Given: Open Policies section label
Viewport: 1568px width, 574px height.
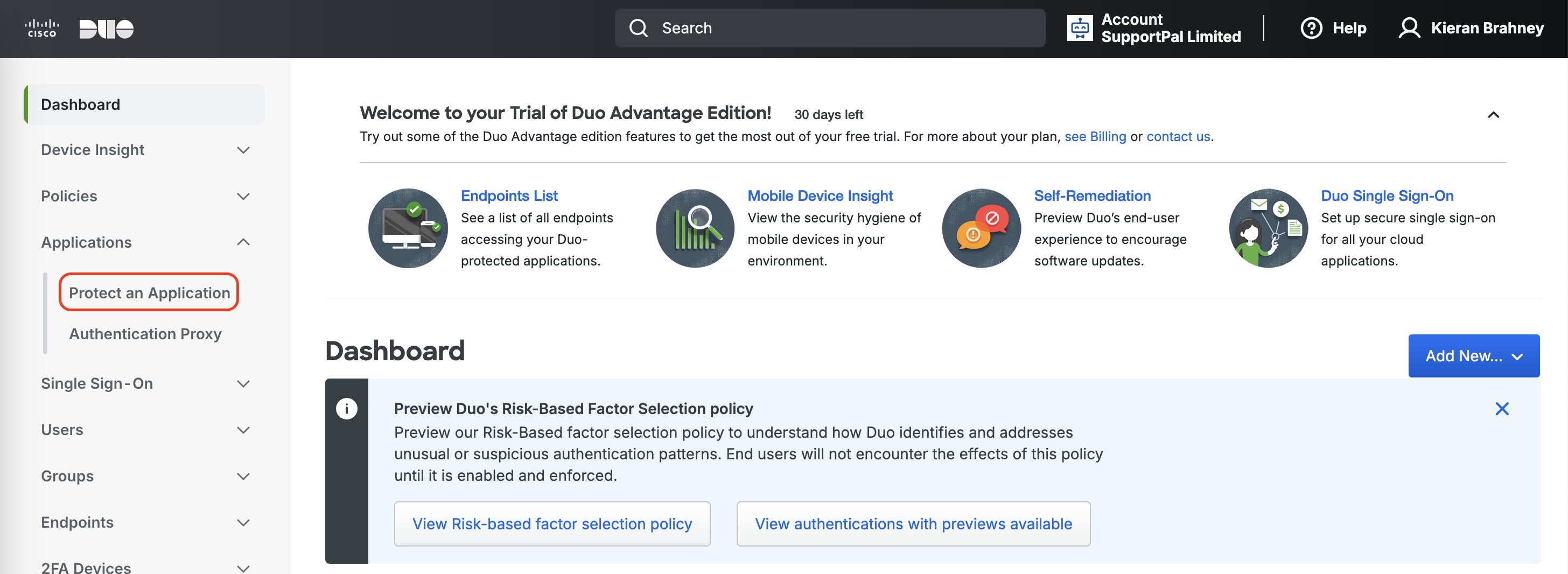Looking at the screenshot, I should (x=69, y=196).
